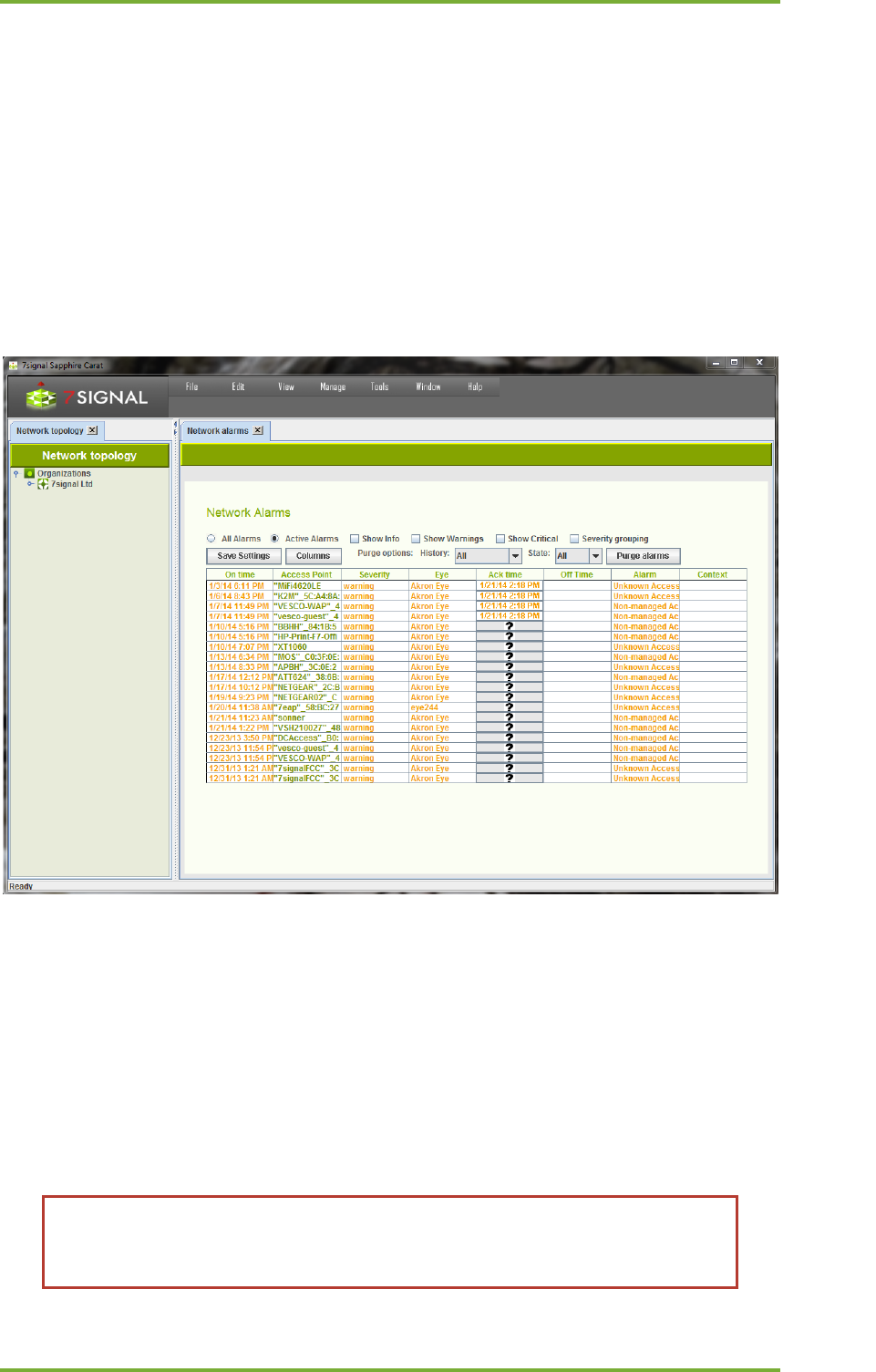The image size is (876, 1372).
Task: Acknowledge the APBH alarm question mark
Action: point(510,666)
